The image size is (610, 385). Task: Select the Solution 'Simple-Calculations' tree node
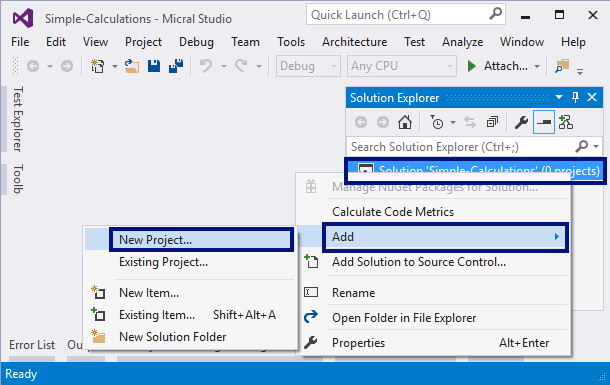click(x=475, y=170)
